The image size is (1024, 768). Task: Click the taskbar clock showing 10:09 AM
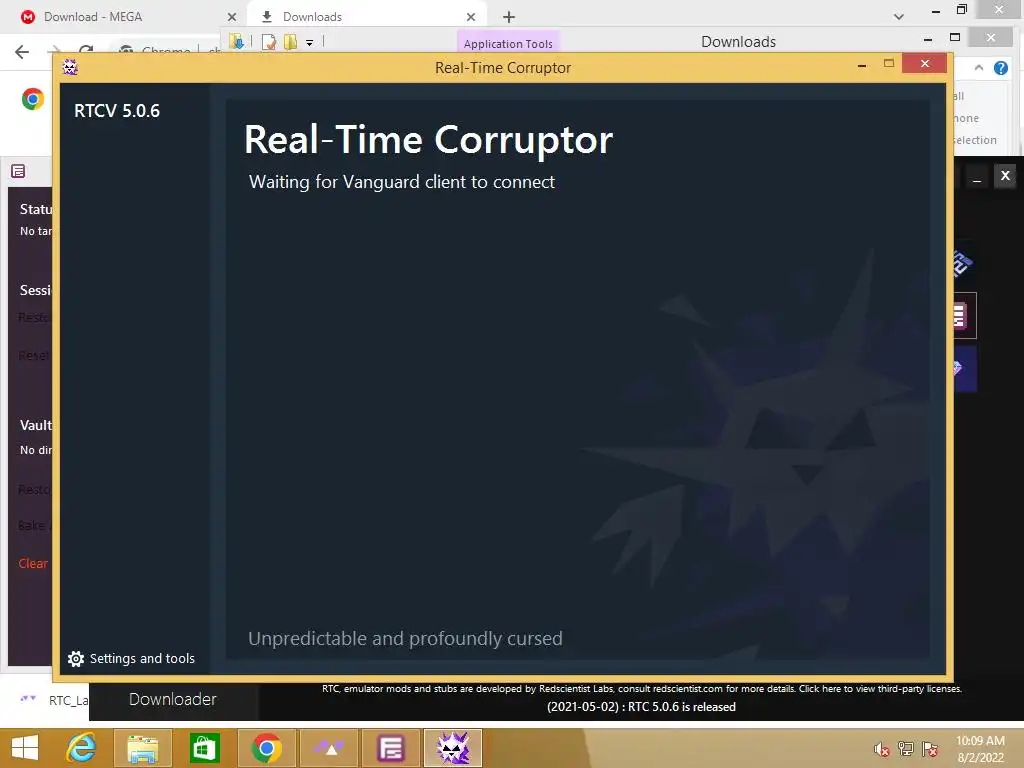[x=980, y=748]
